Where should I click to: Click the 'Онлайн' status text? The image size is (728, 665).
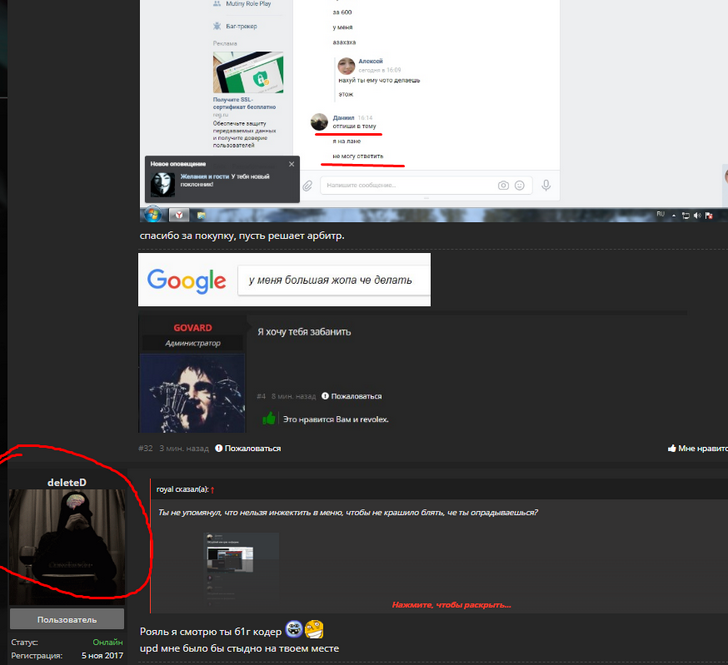pos(108,642)
